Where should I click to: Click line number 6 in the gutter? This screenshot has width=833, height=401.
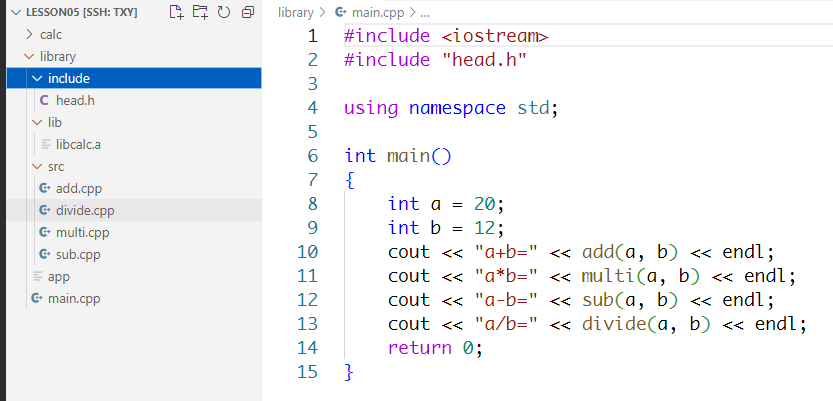pos(312,156)
